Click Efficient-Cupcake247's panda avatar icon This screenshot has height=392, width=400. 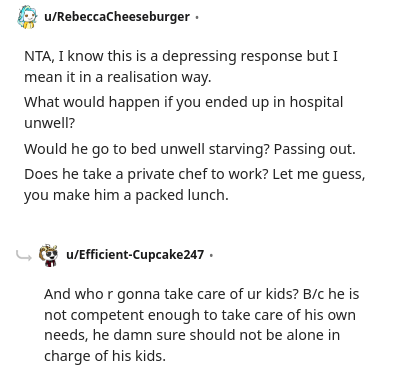(48, 255)
